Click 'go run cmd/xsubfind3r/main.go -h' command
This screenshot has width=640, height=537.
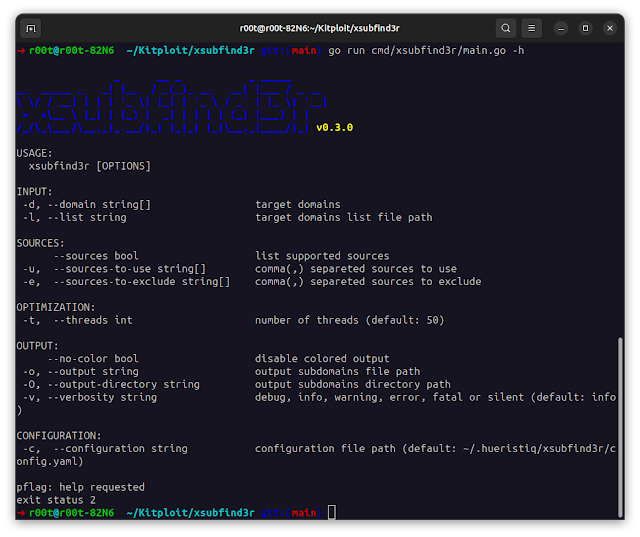427,51
